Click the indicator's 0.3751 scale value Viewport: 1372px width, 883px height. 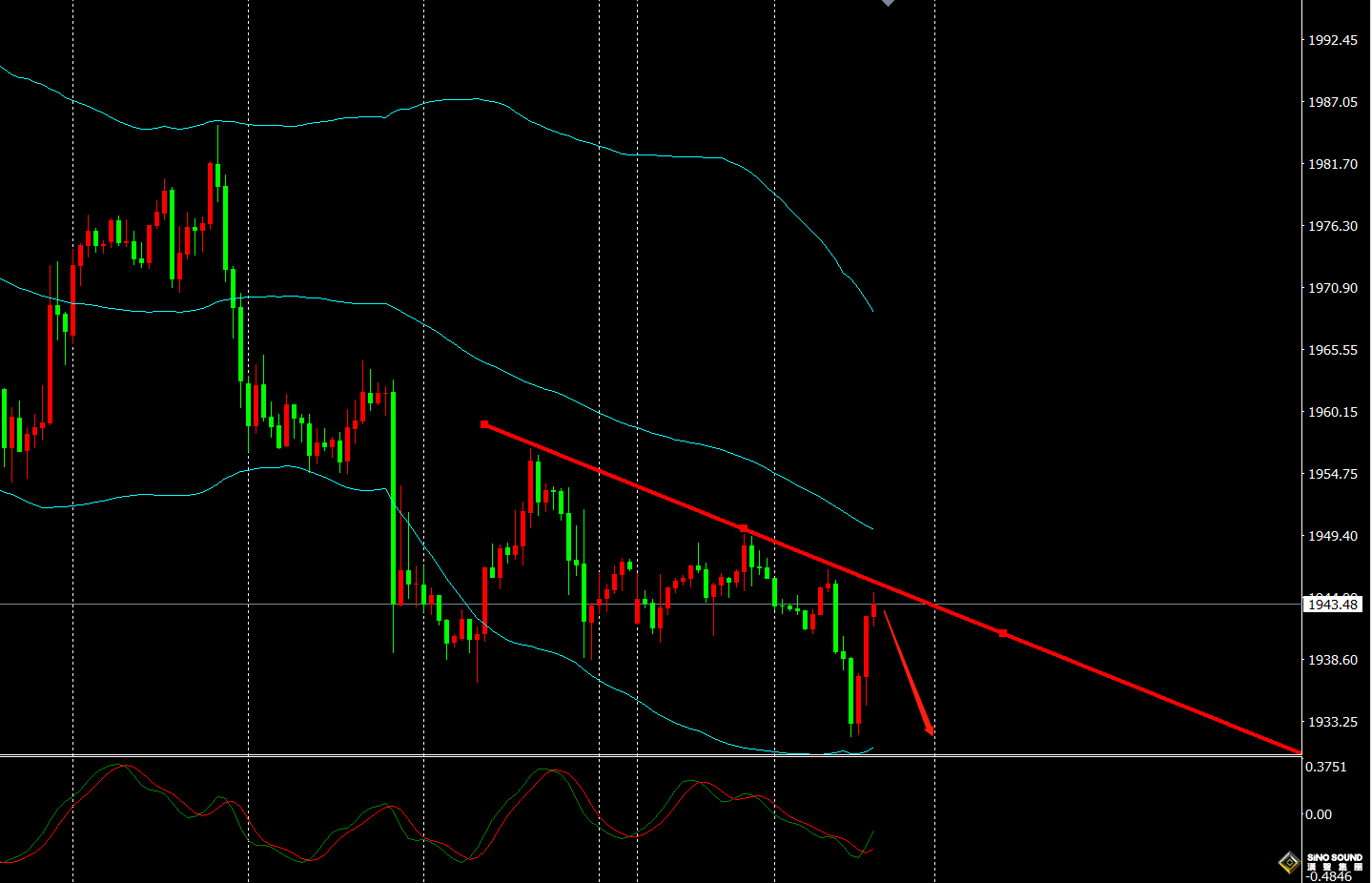tap(1325, 767)
